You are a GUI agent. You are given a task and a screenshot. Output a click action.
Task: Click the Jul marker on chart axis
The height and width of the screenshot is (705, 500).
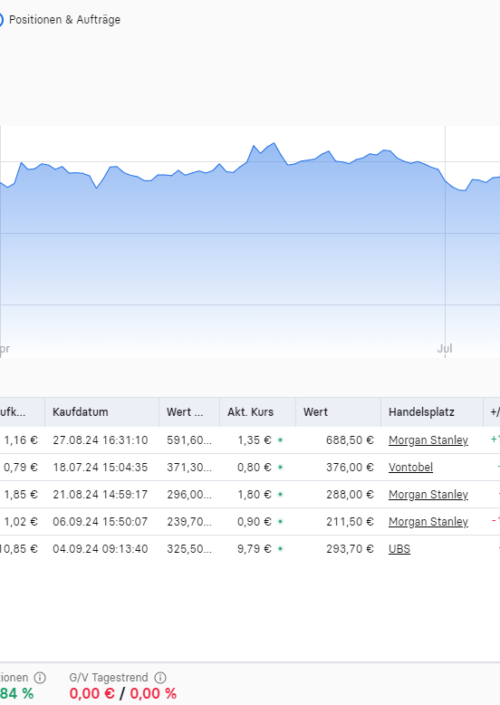pos(445,348)
